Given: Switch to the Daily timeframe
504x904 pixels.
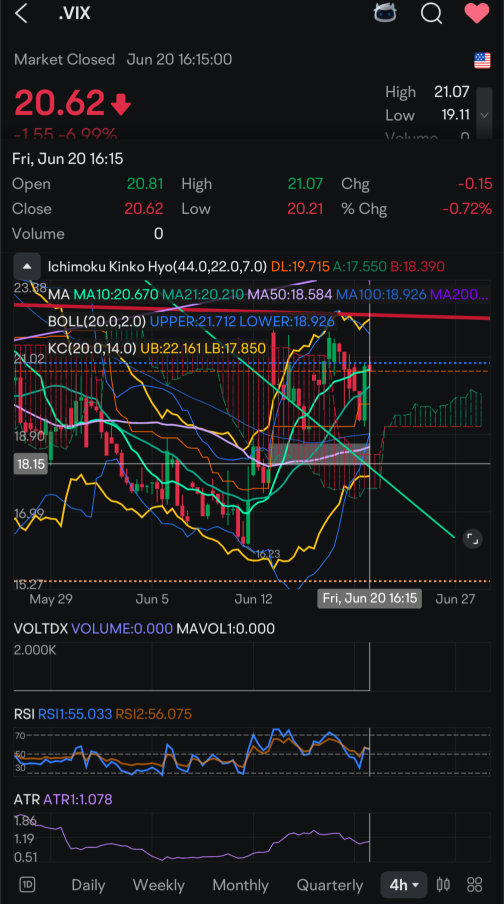Looking at the screenshot, I should 88,885.
